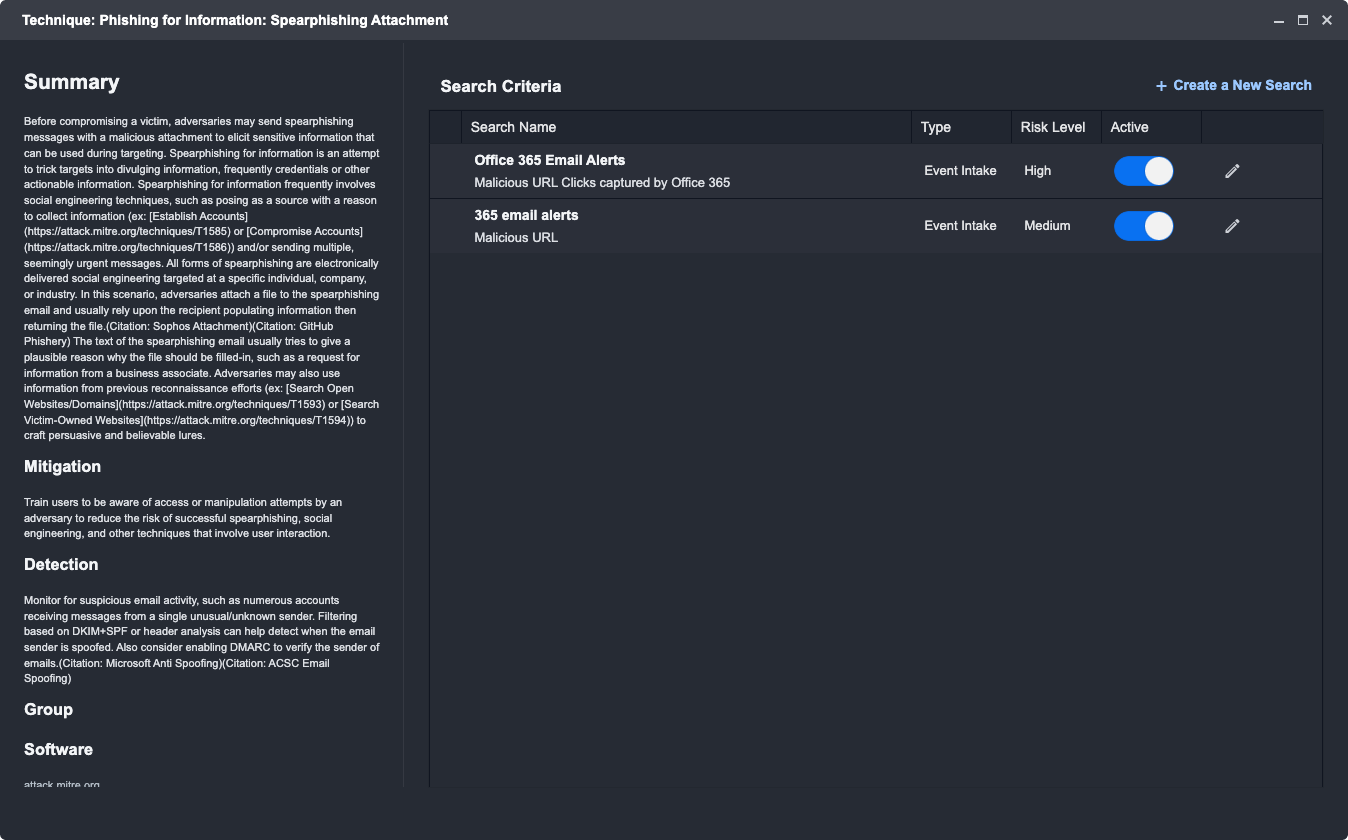Turn off 365 email alerts active switch
The image size is (1348, 840).
[x=1143, y=226]
